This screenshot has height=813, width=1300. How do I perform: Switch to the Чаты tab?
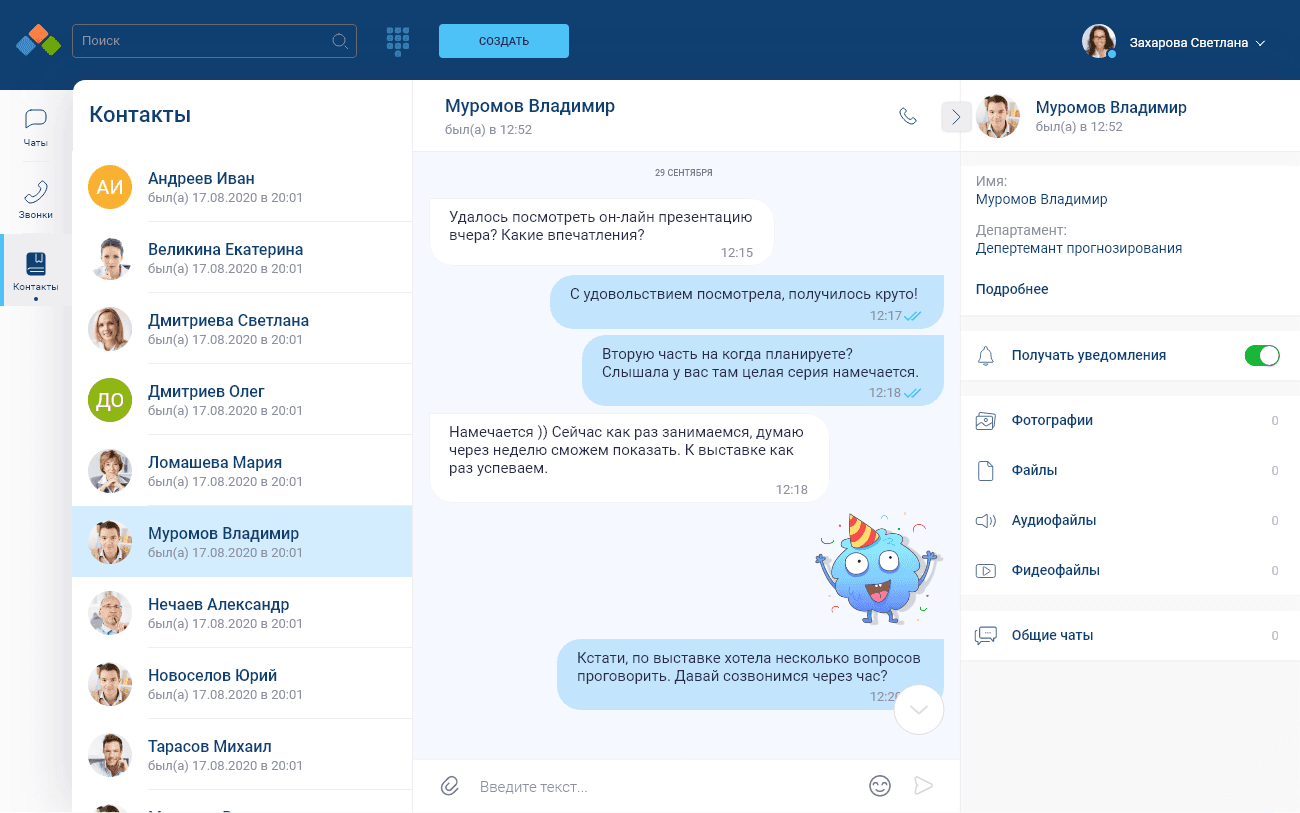[x=35, y=127]
